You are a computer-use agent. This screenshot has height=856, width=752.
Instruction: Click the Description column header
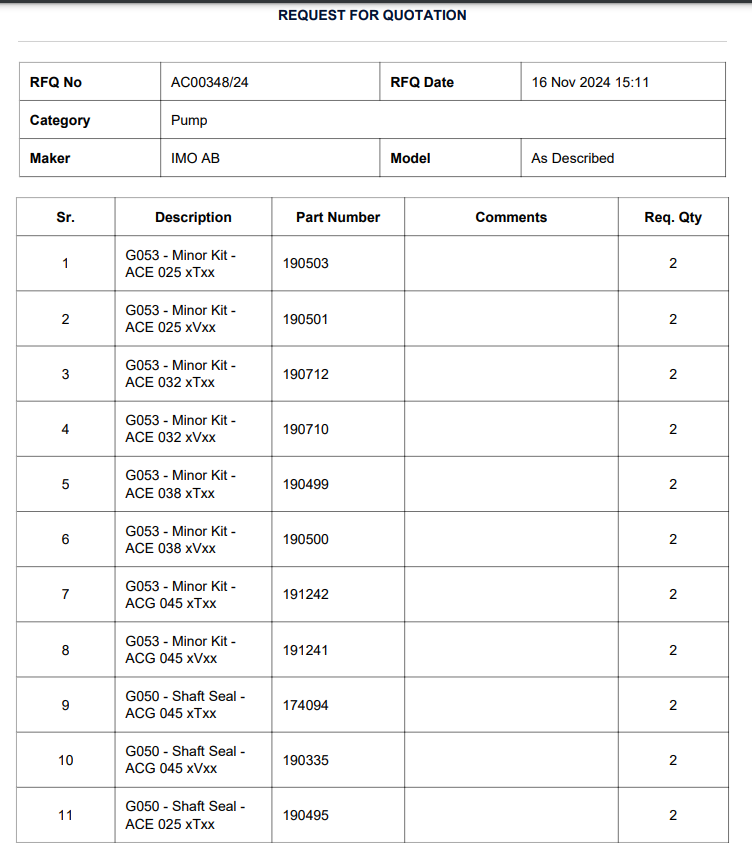[193, 217]
